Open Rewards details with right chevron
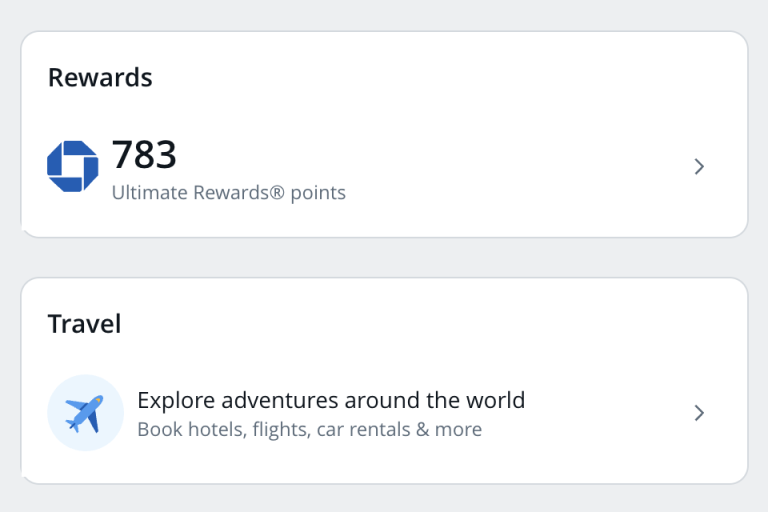The height and width of the screenshot is (512, 768). tap(699, 167)
